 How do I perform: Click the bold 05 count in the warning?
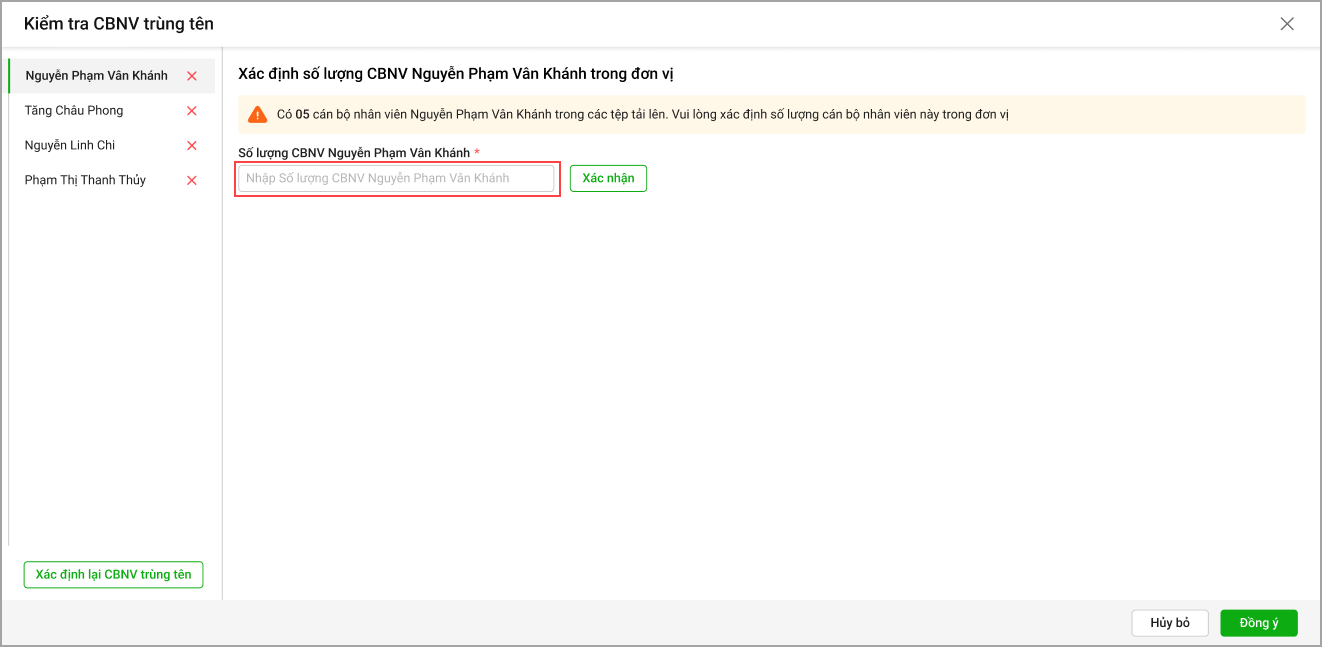tap(302, 115)
